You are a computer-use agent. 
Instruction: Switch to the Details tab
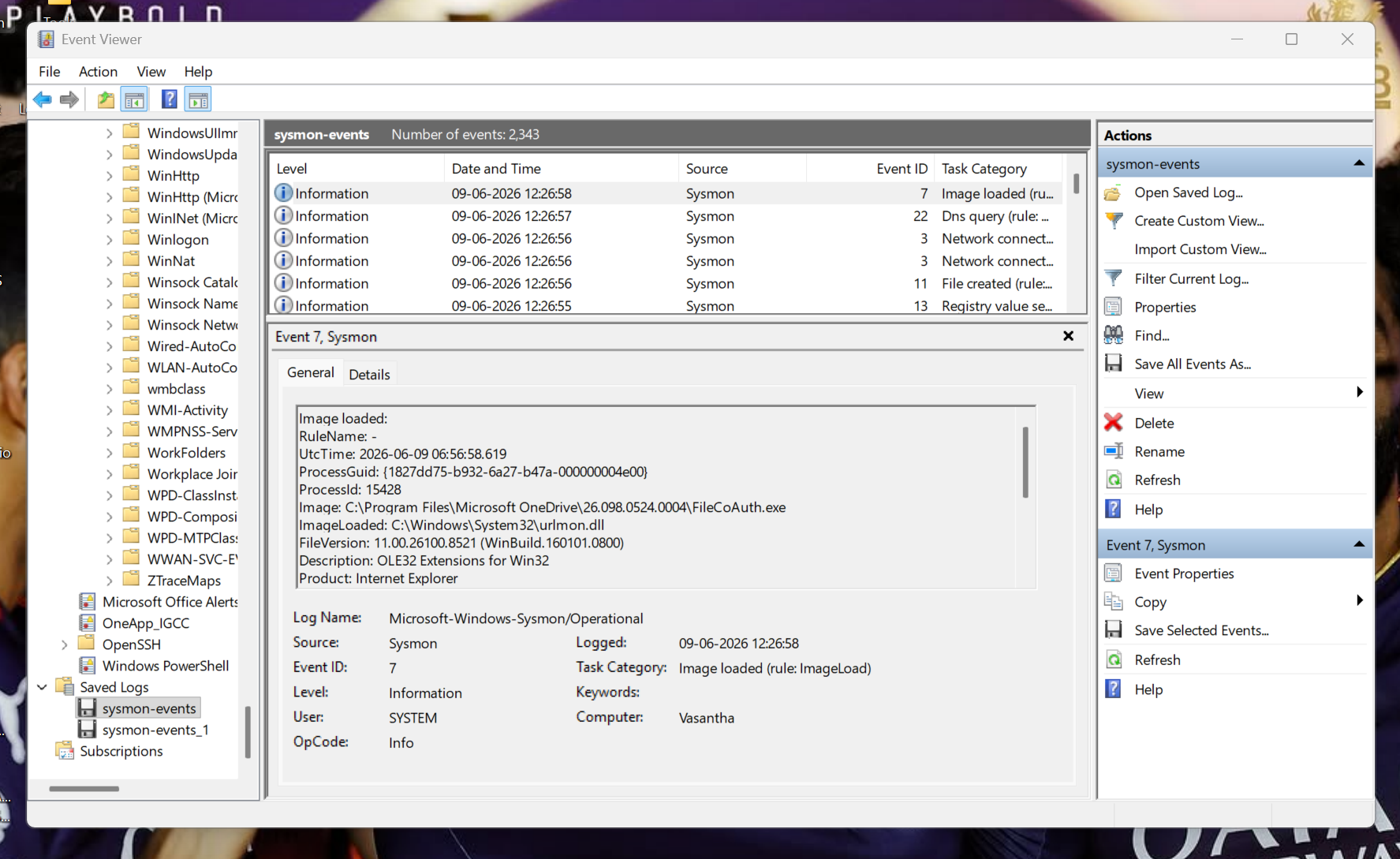(x=370, y=375)
